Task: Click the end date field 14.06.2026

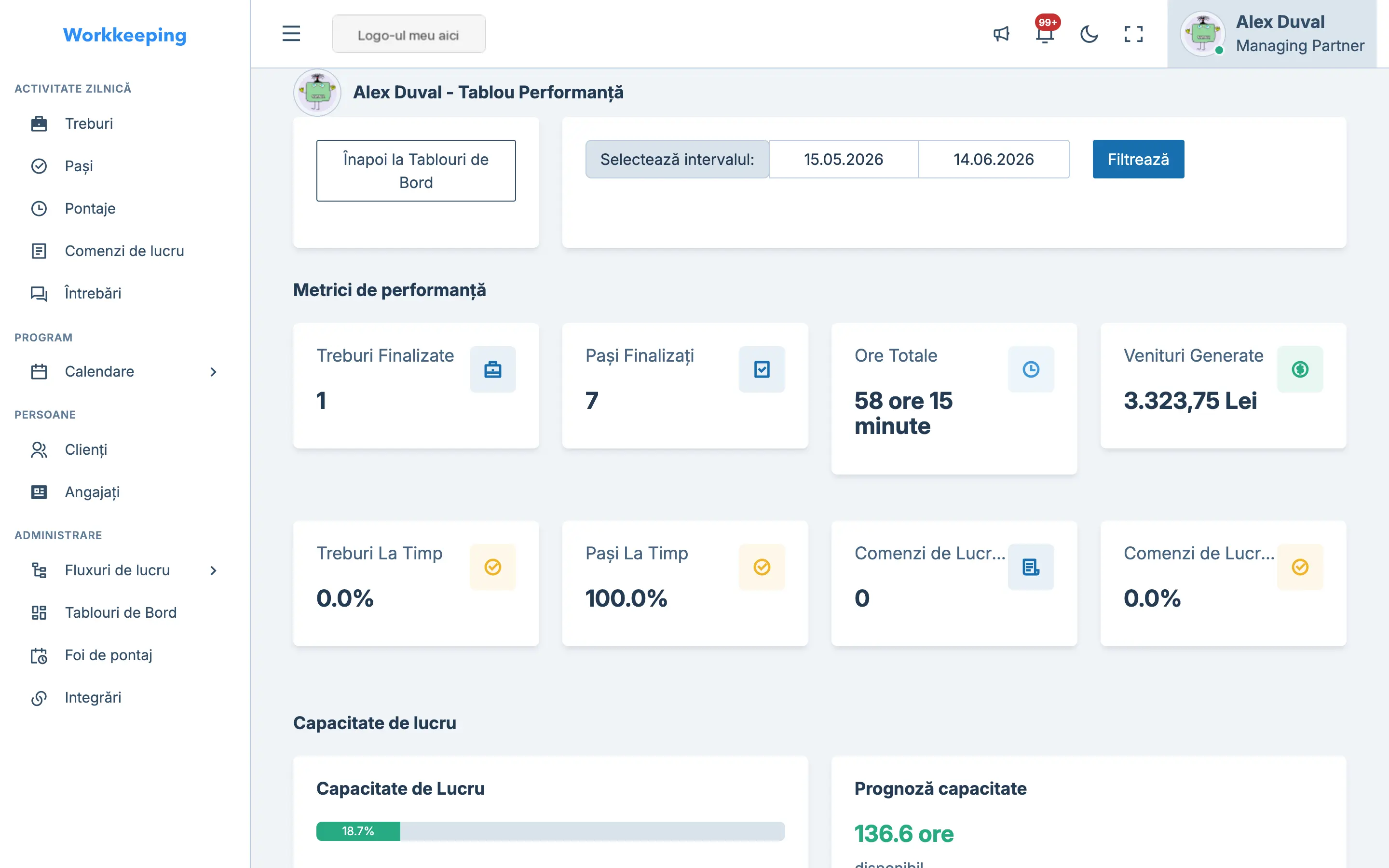Action: (x=994, y=159)
